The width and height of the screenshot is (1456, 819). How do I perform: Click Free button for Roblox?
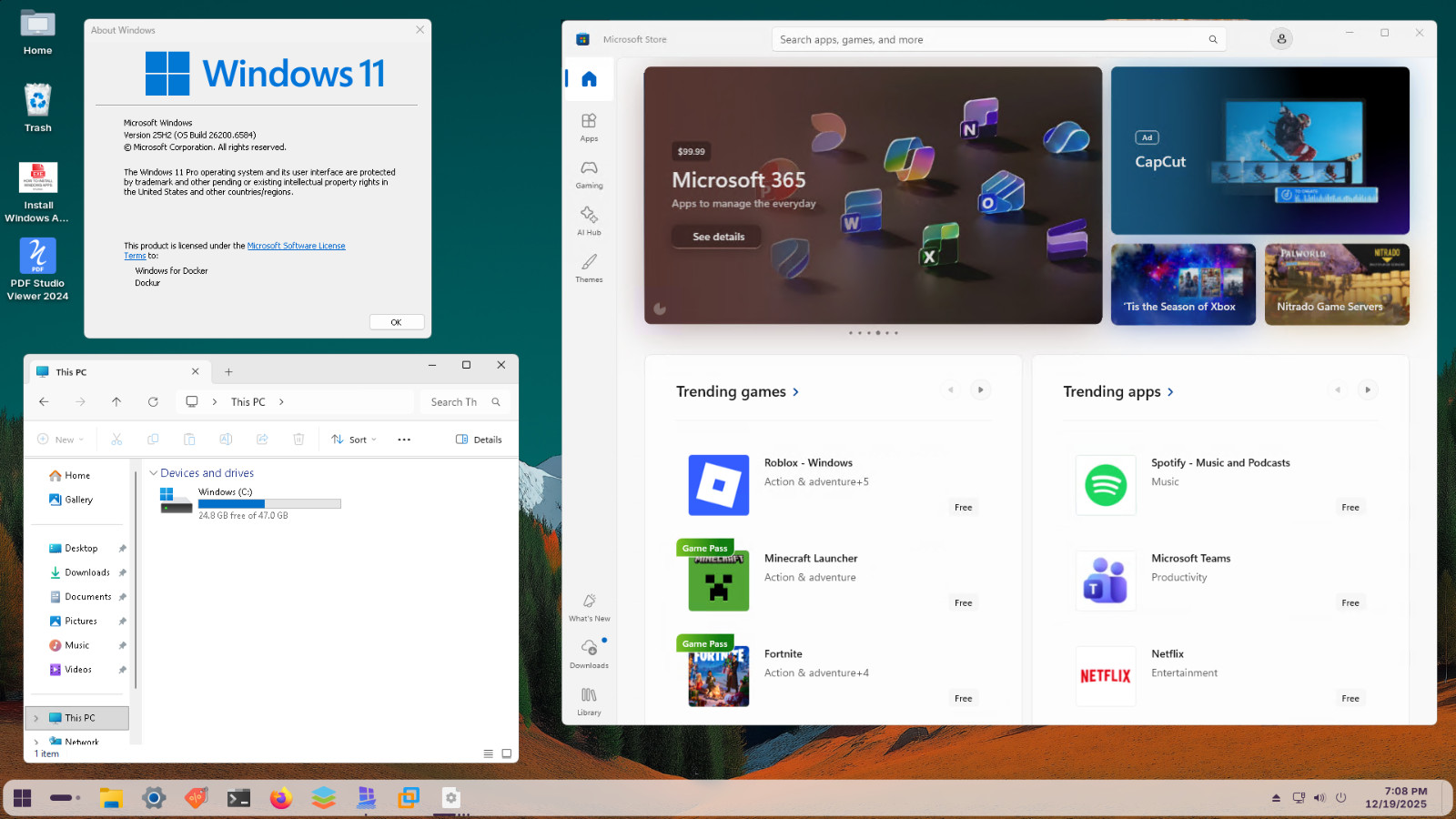[964, 508]
